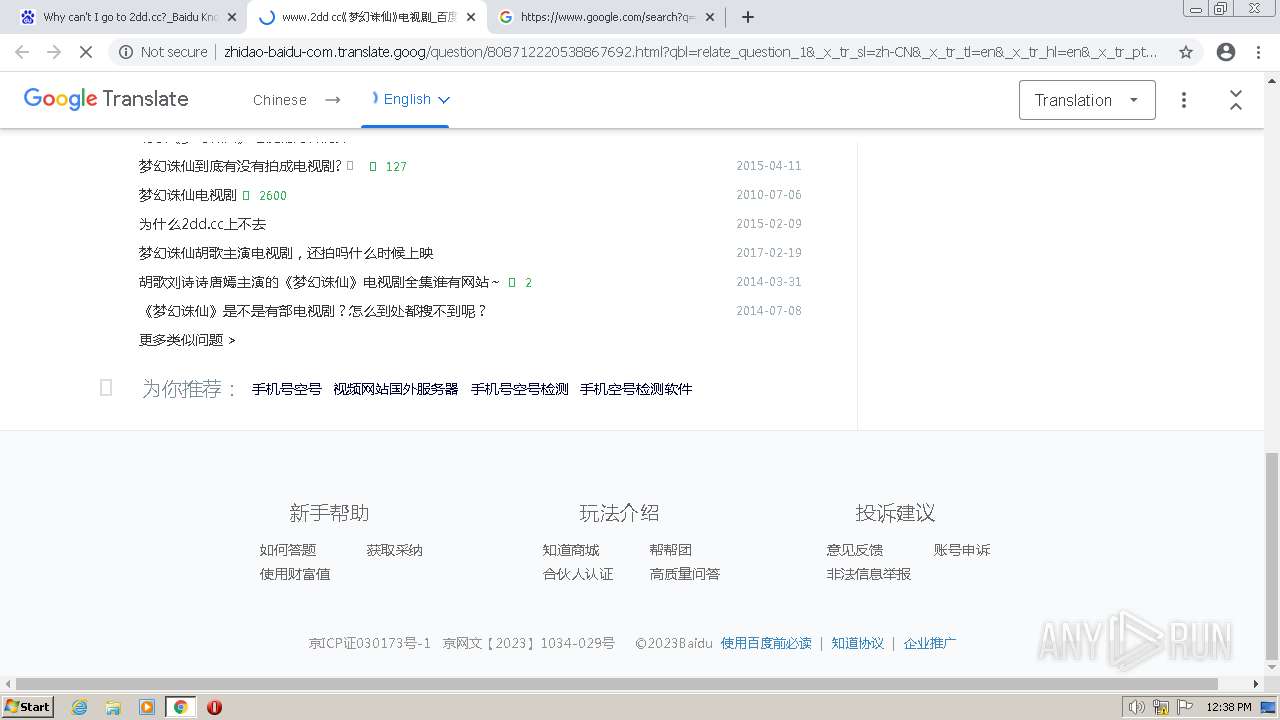The height and width of the screenshot is (720, 1280).
Task: Open the red Opera taskbar icon
Action: (214, 707)
